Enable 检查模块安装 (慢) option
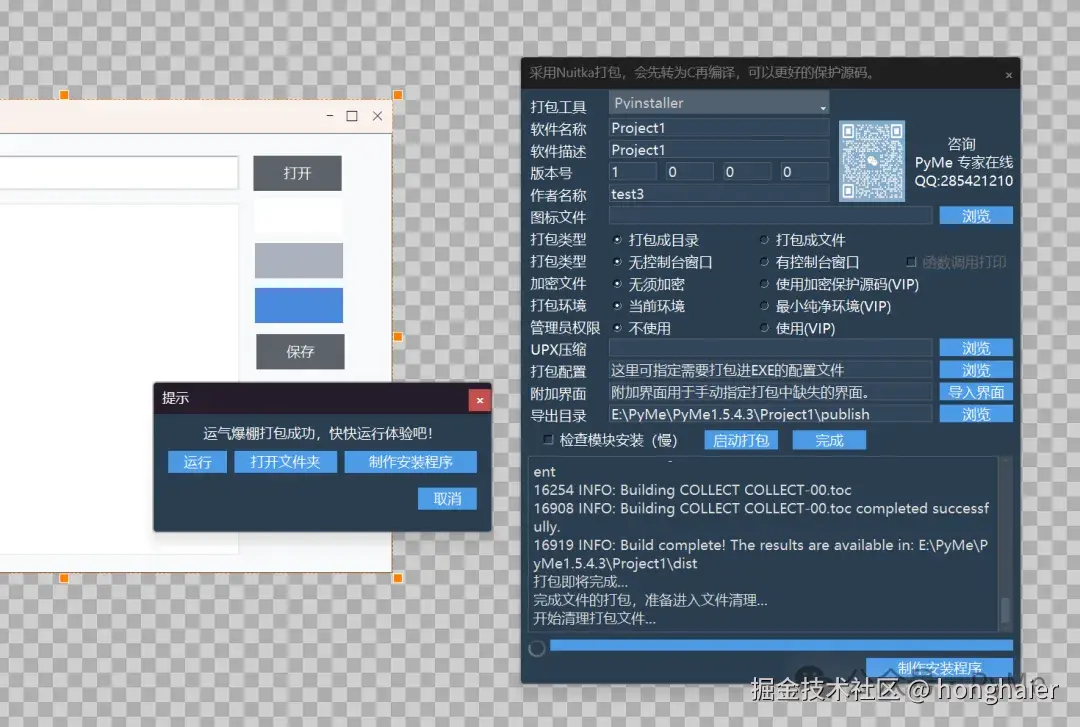Viewport: 1080px width, 727px height. click(x=547, y=440)
